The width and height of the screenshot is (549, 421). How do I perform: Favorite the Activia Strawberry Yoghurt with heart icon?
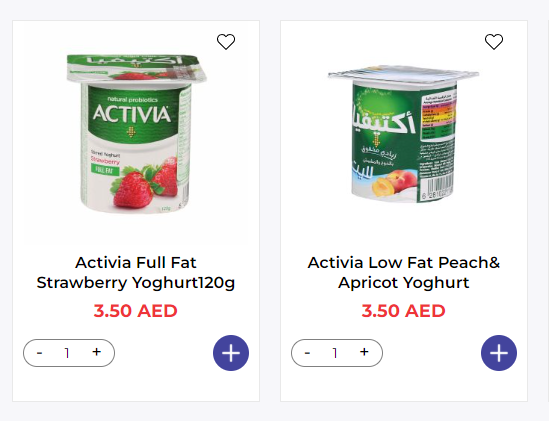point(226,42)
